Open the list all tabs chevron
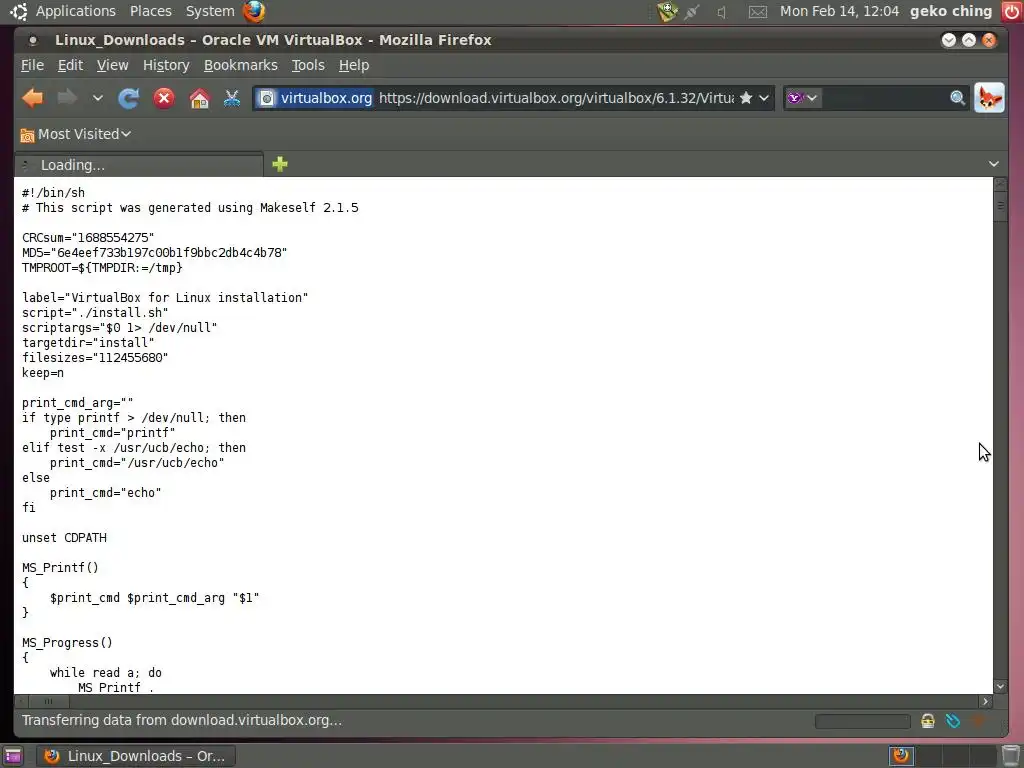 click(x=993, y=164)
